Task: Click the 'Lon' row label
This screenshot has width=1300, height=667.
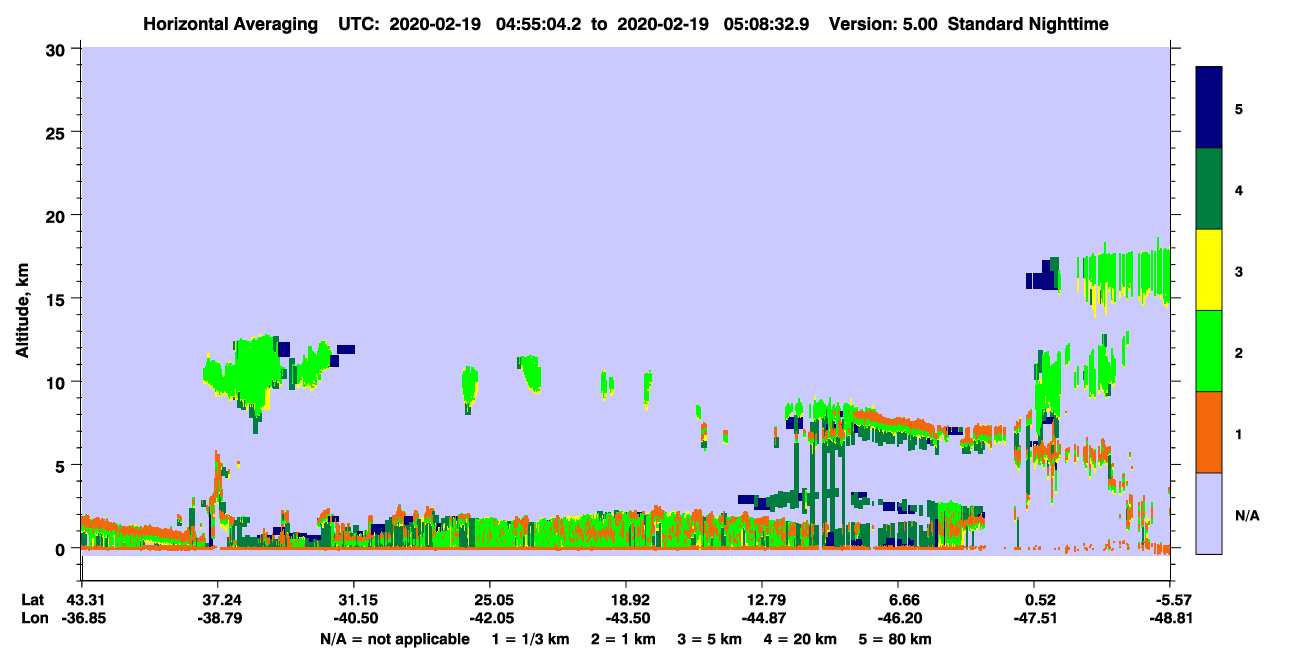Action: pos(34,619)
